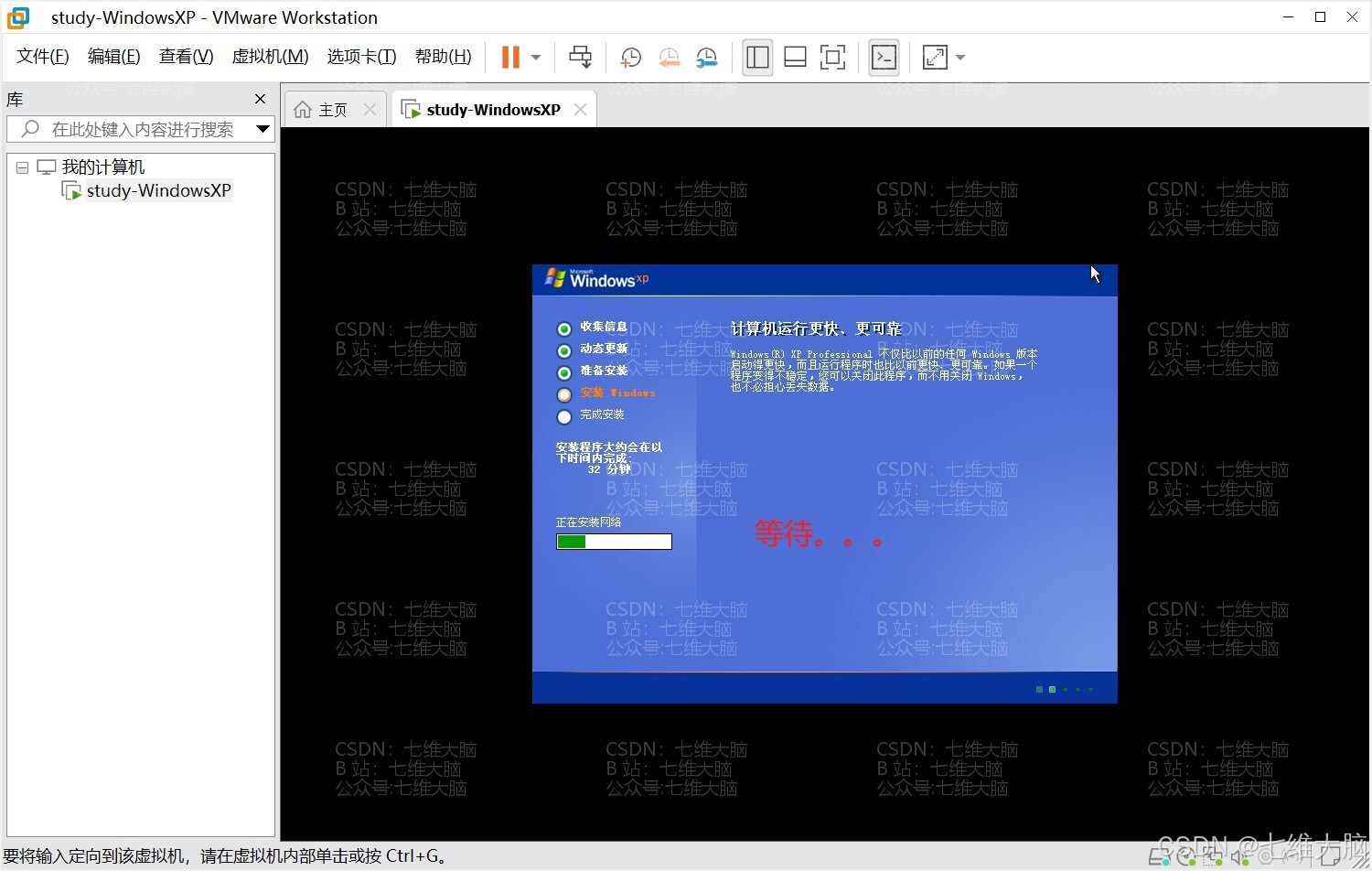The image size is (1372, 871).
Task: Enter full screen mode
Action: [832, 58]
